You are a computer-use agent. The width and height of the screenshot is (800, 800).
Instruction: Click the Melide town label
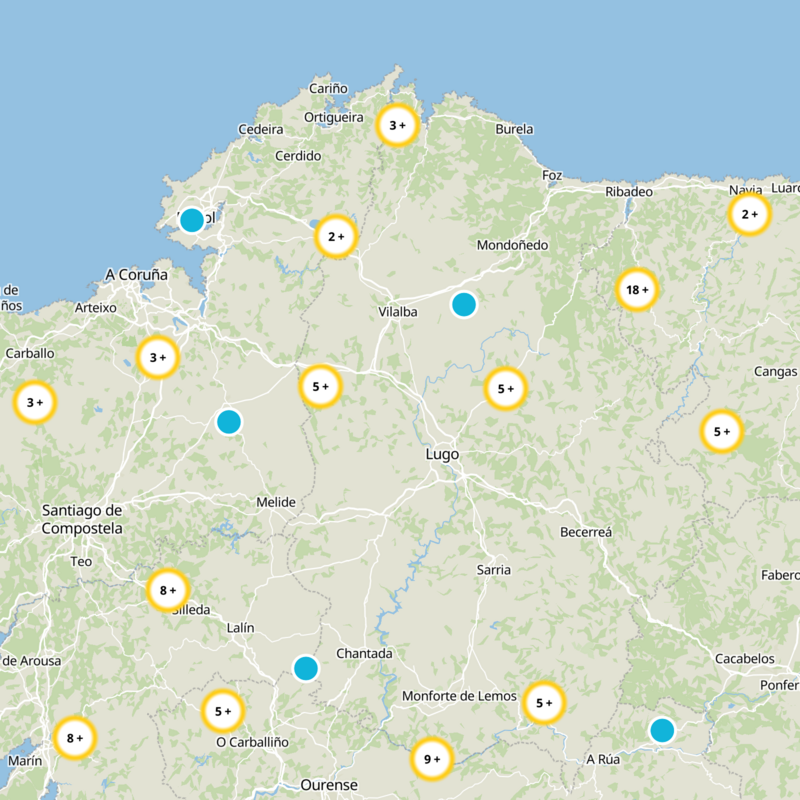click(x=276, y=503)
